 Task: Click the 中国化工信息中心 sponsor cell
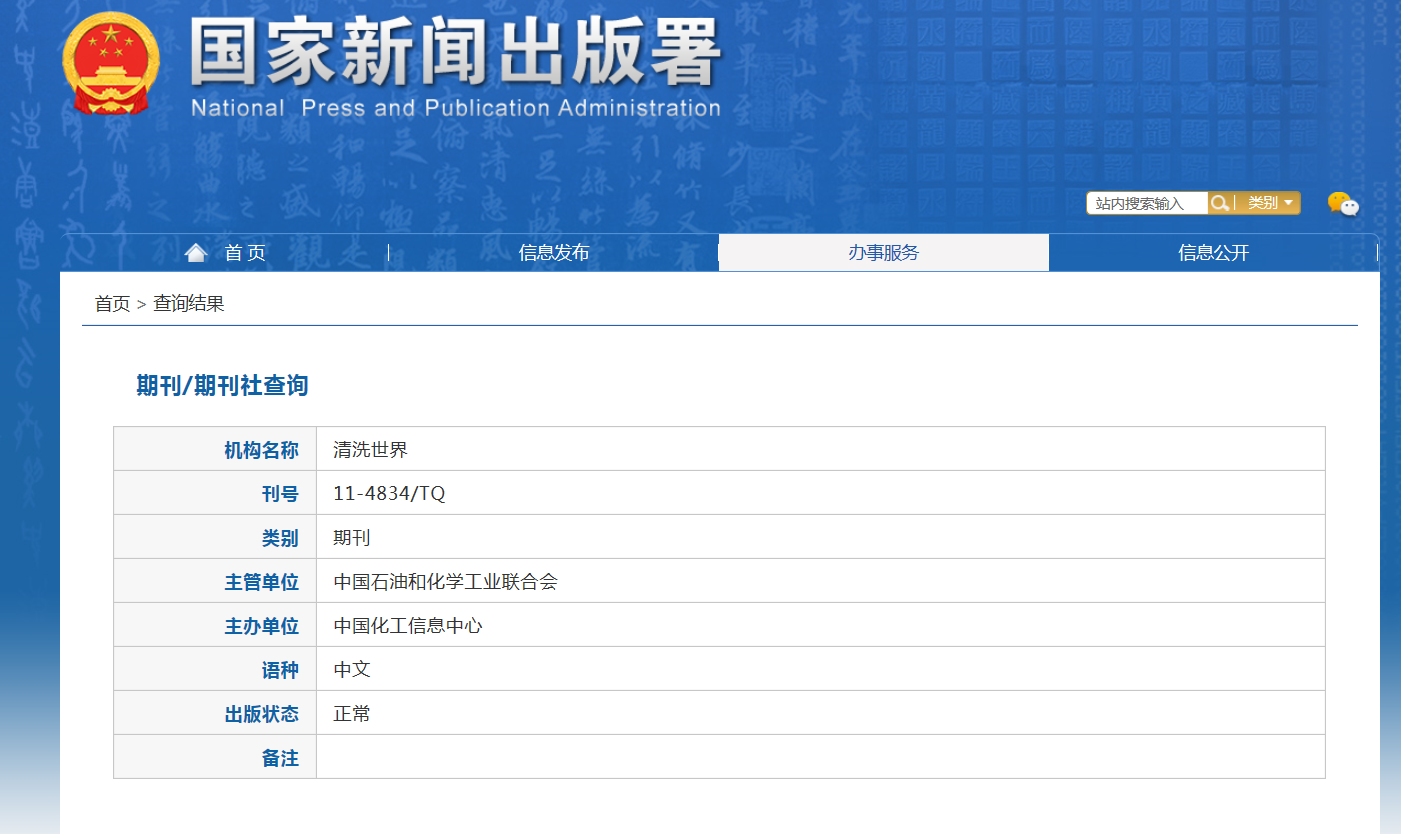click(408, 626)
